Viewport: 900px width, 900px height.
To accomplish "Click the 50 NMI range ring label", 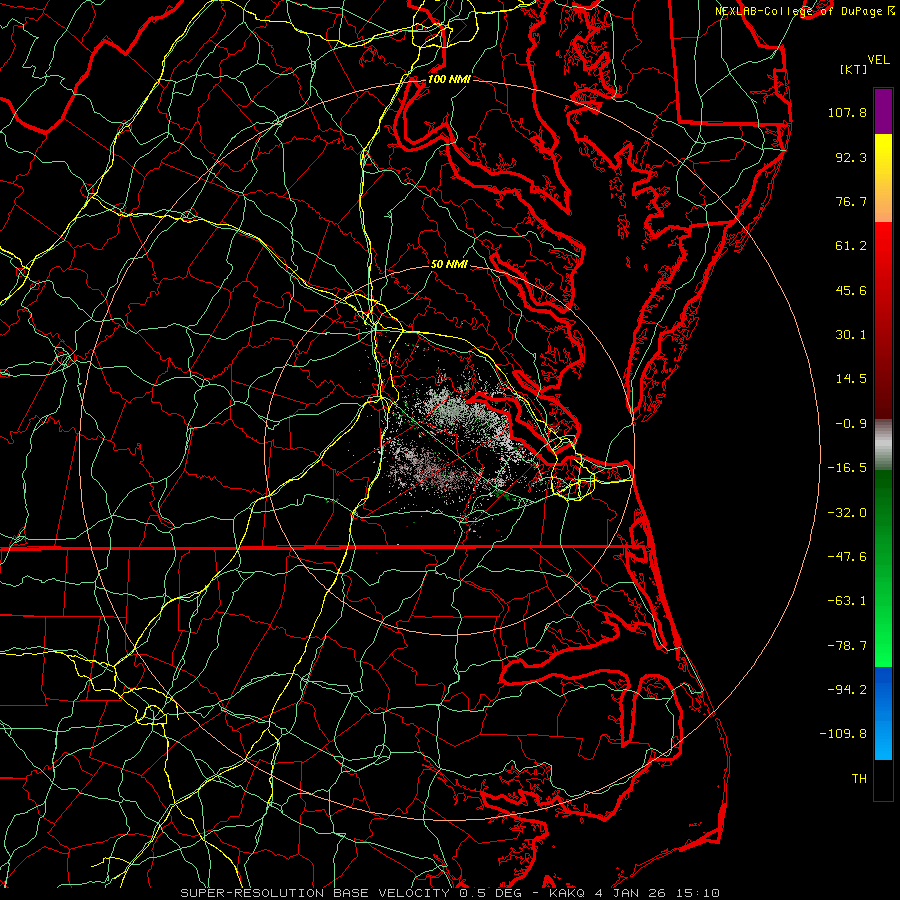I will pyautogui.click(x=449, y=264).
